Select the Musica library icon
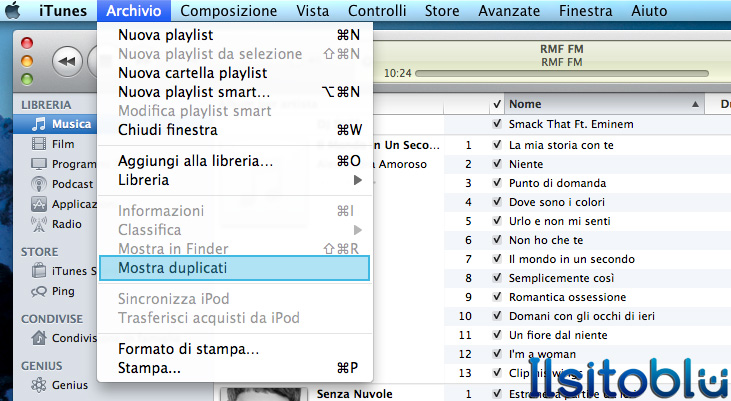Screen dimensions: 731x401 39,124
